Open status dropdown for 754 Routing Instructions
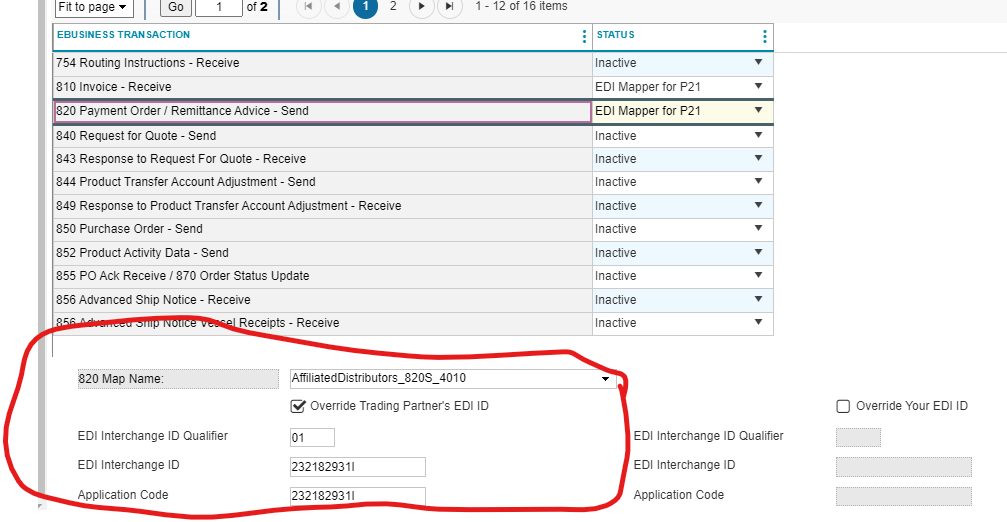1007x522 pixels. pyautogui.click(x=758, y=63)
